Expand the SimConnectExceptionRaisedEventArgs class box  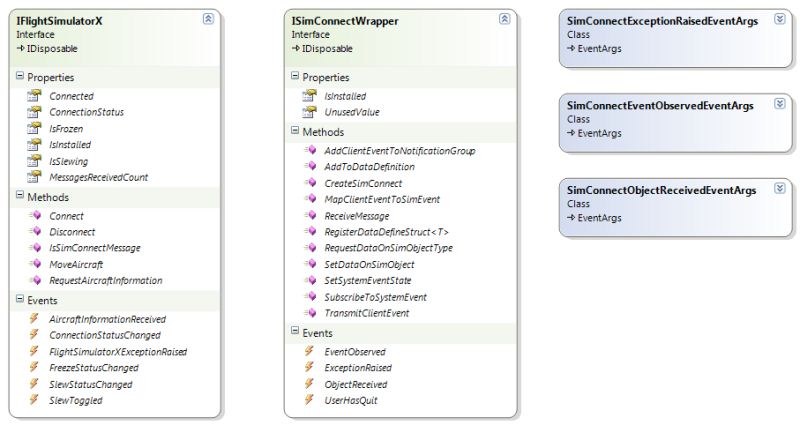pos(779,19)
